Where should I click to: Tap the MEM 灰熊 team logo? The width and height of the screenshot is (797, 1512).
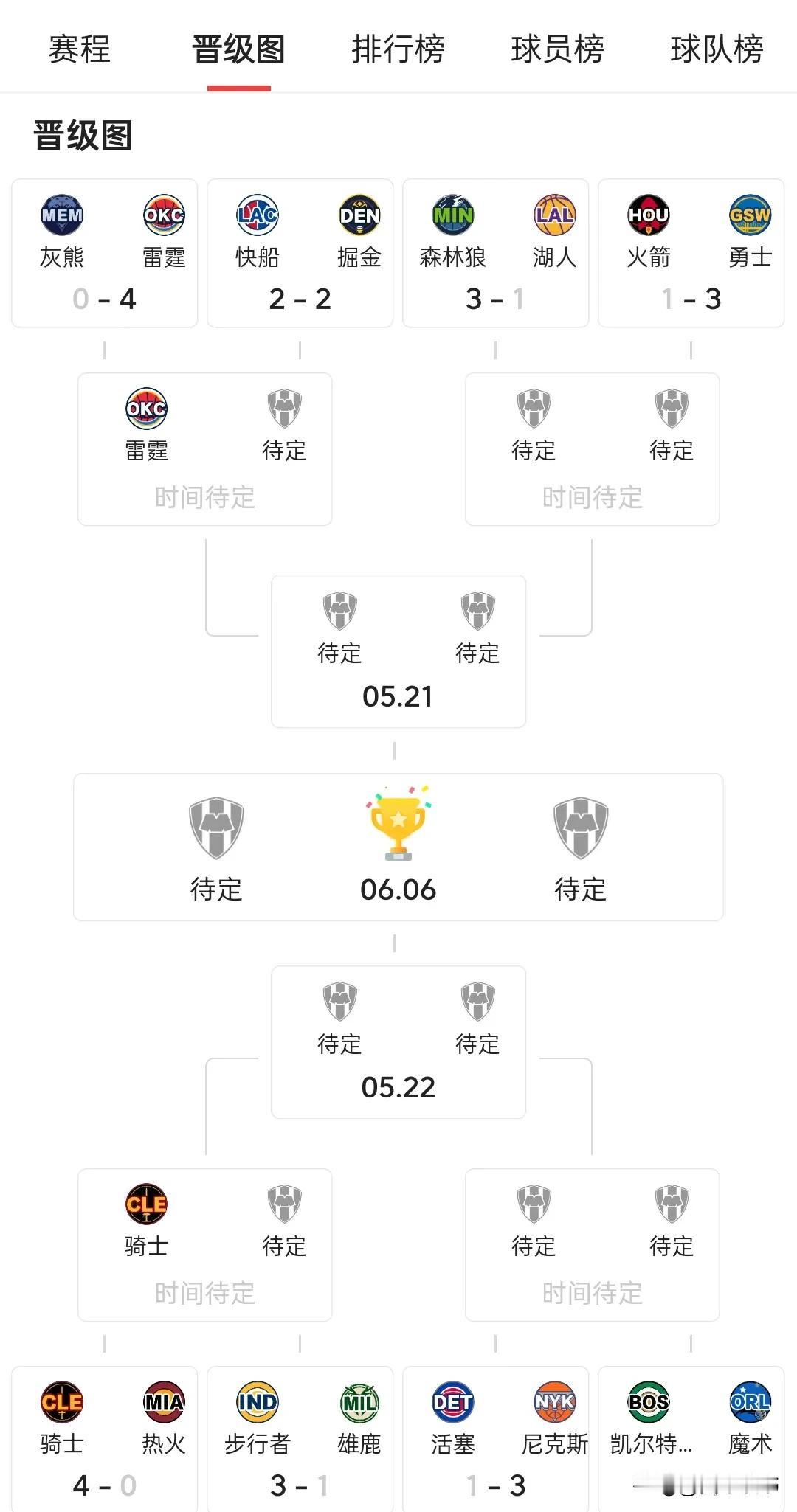[62, 215]
